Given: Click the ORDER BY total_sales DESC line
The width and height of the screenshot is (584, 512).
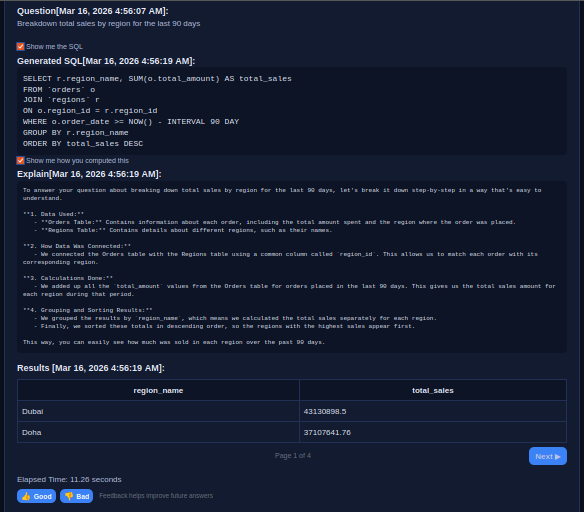Looking at the screenshot, I should (83, 143).
